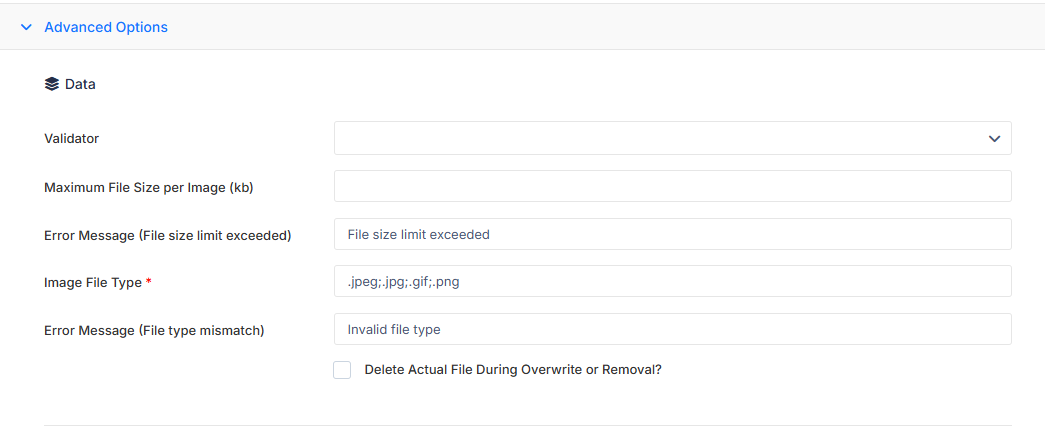Click the Image File Type label

pyautogui.click(x=93, y=283)
